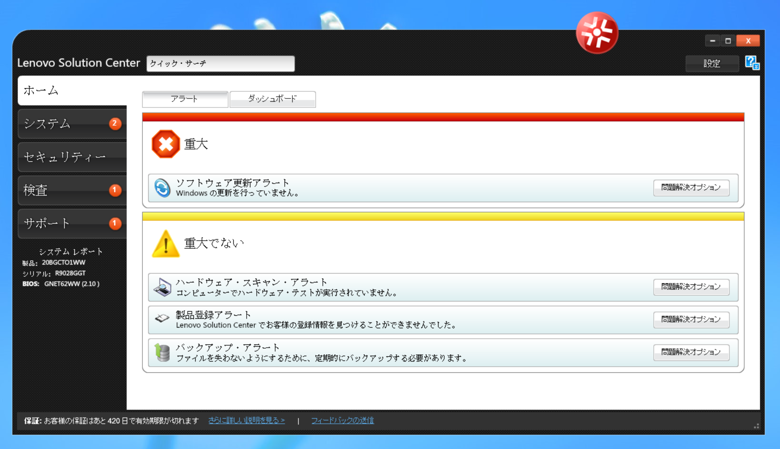Click 問題解決オプション for product registration alert
780x449 pixels.
pos(691,319)
